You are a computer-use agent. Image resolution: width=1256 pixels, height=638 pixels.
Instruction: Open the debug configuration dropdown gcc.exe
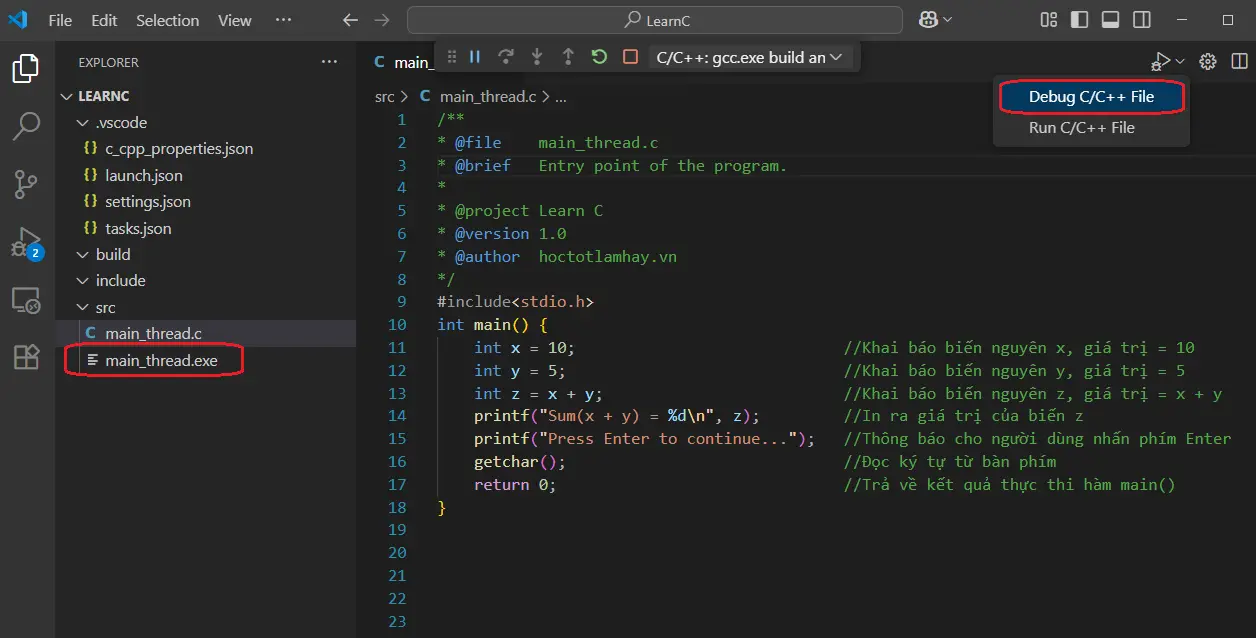750,57
